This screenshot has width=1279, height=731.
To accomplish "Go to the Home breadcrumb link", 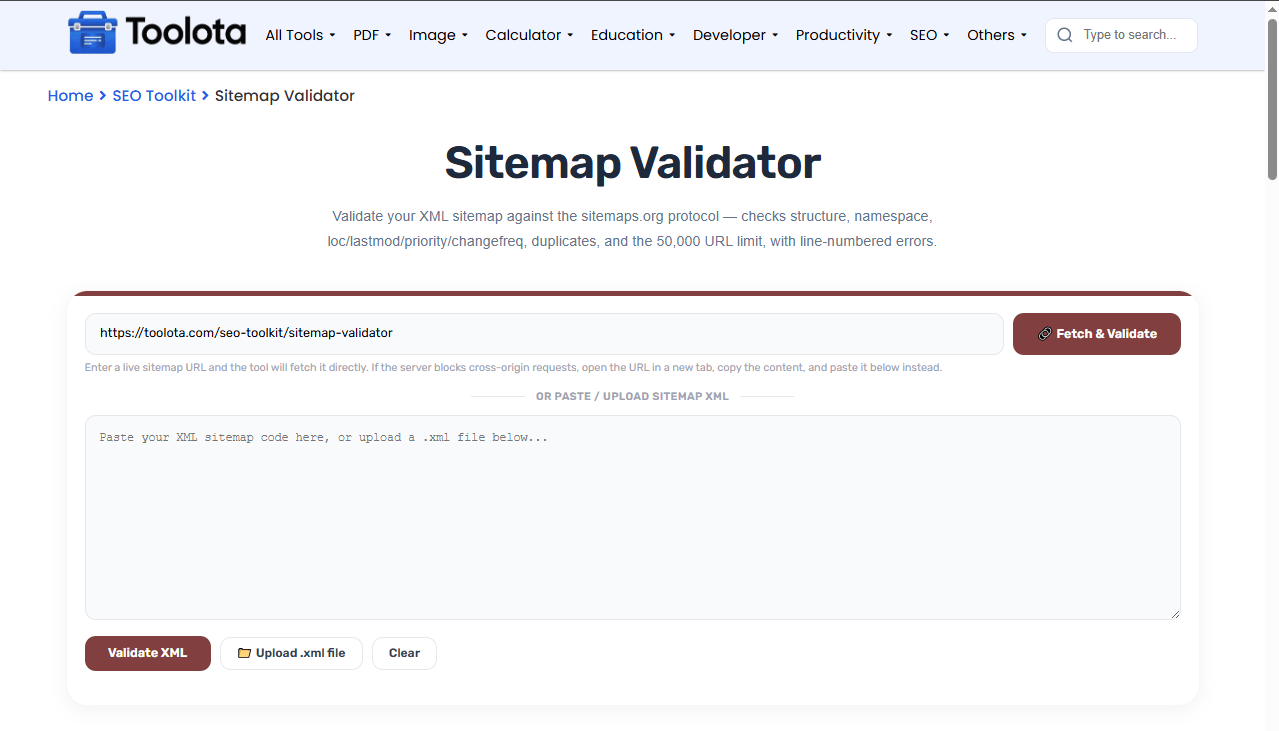I will pyautogui.click(x=70, y=96).
